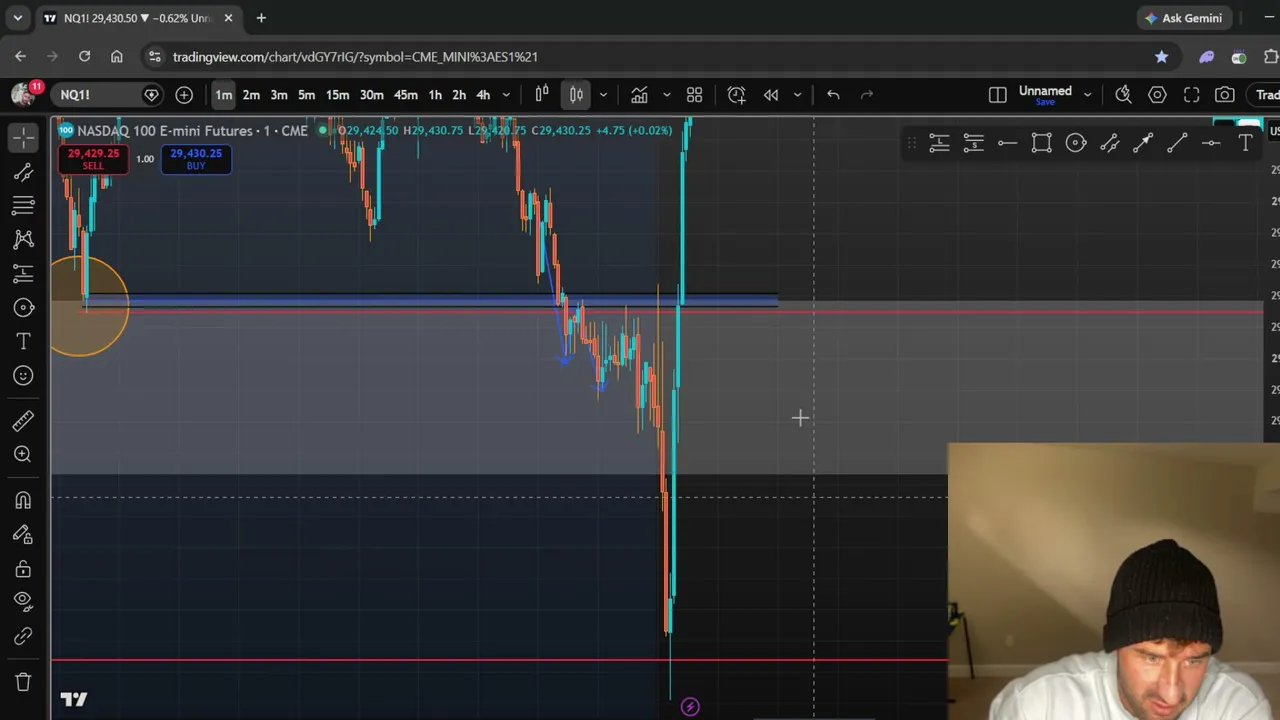Screen dimensions: 1280x720
Task: Toggle fullscreen mode
Action: (x=1192, y=95)
